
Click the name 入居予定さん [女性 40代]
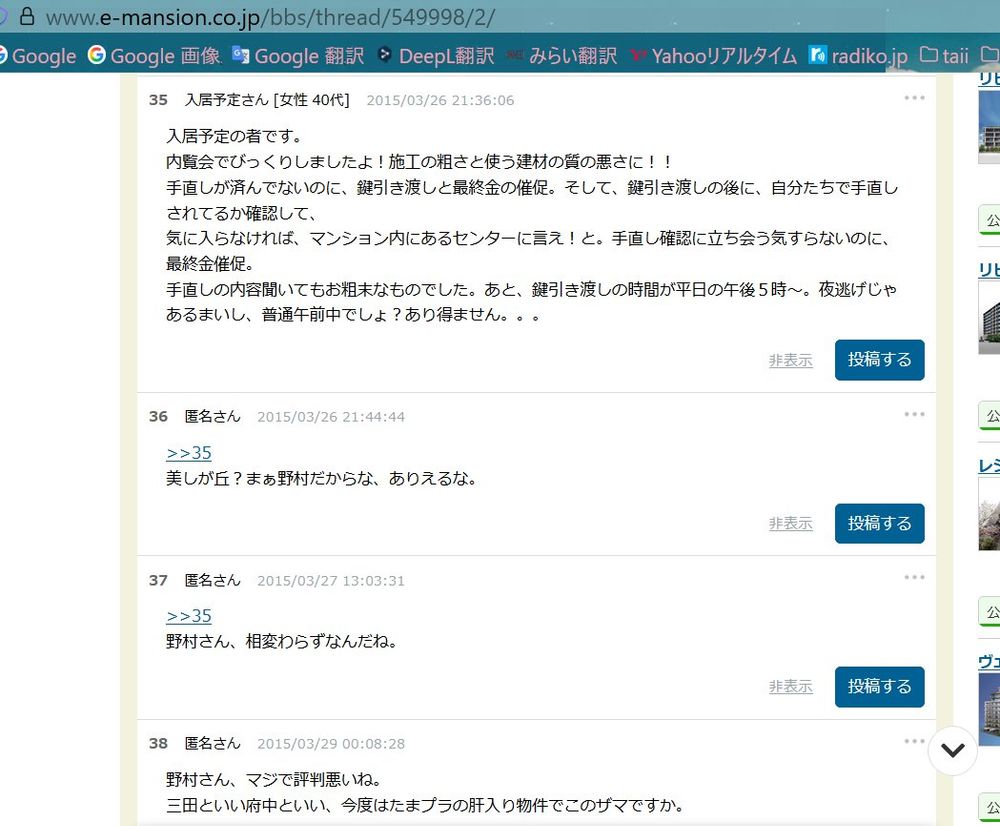coord(267,100)
